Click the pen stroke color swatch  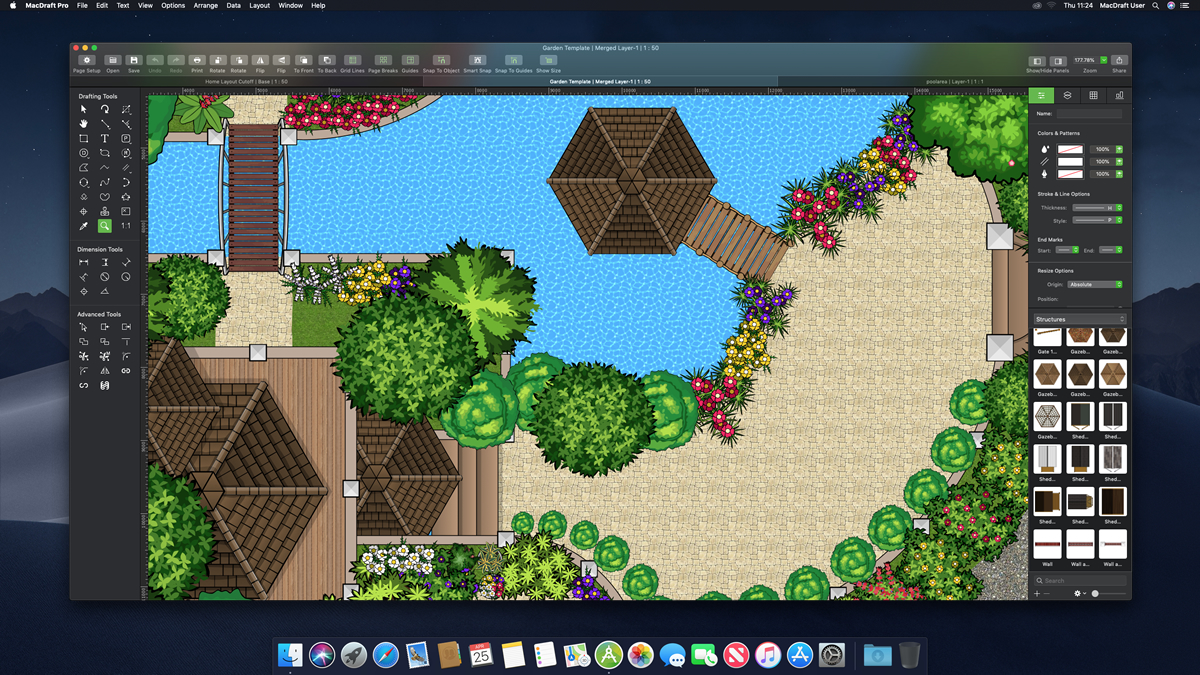coord(1070,173)
